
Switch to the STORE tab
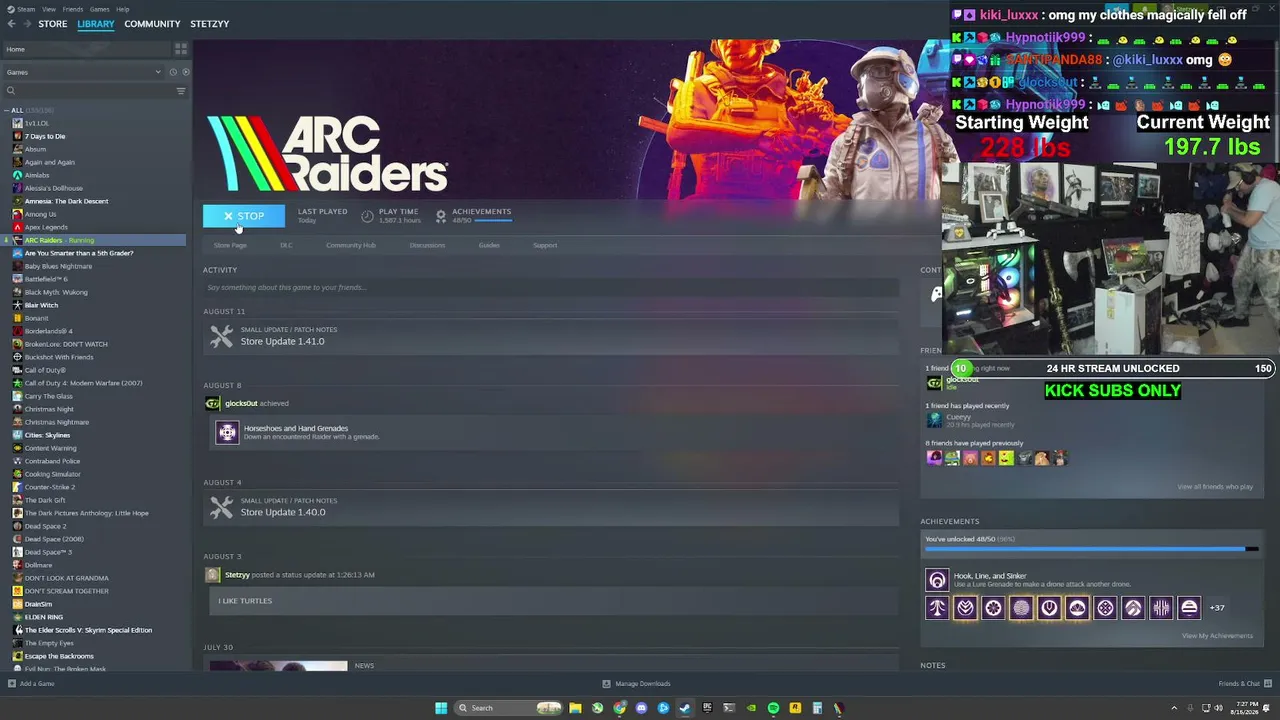[x=53, y=24]
